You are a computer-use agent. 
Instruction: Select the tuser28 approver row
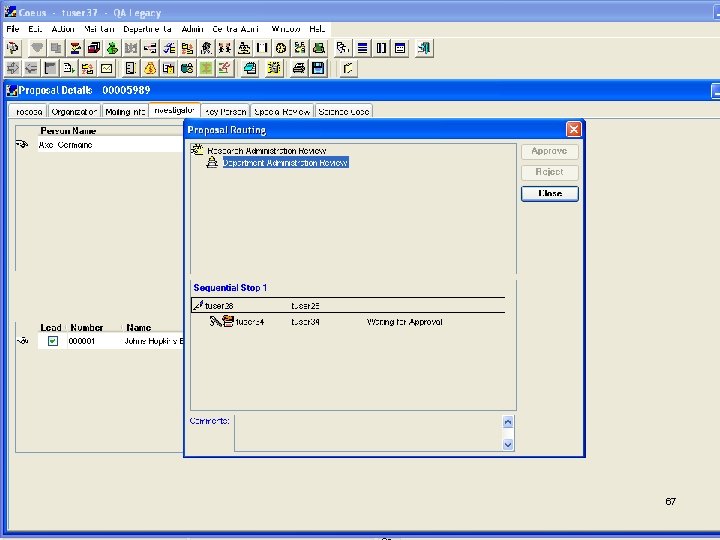348,305
